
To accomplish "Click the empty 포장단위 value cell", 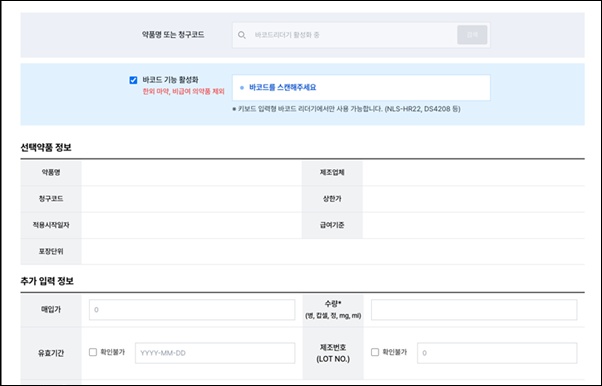I will pyautogui.click(x=333, y=252).
